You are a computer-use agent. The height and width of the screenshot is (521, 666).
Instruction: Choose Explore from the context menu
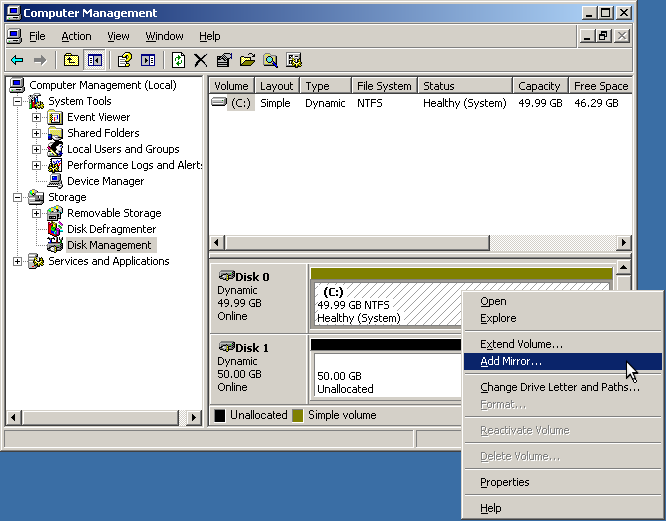point(563,318)
